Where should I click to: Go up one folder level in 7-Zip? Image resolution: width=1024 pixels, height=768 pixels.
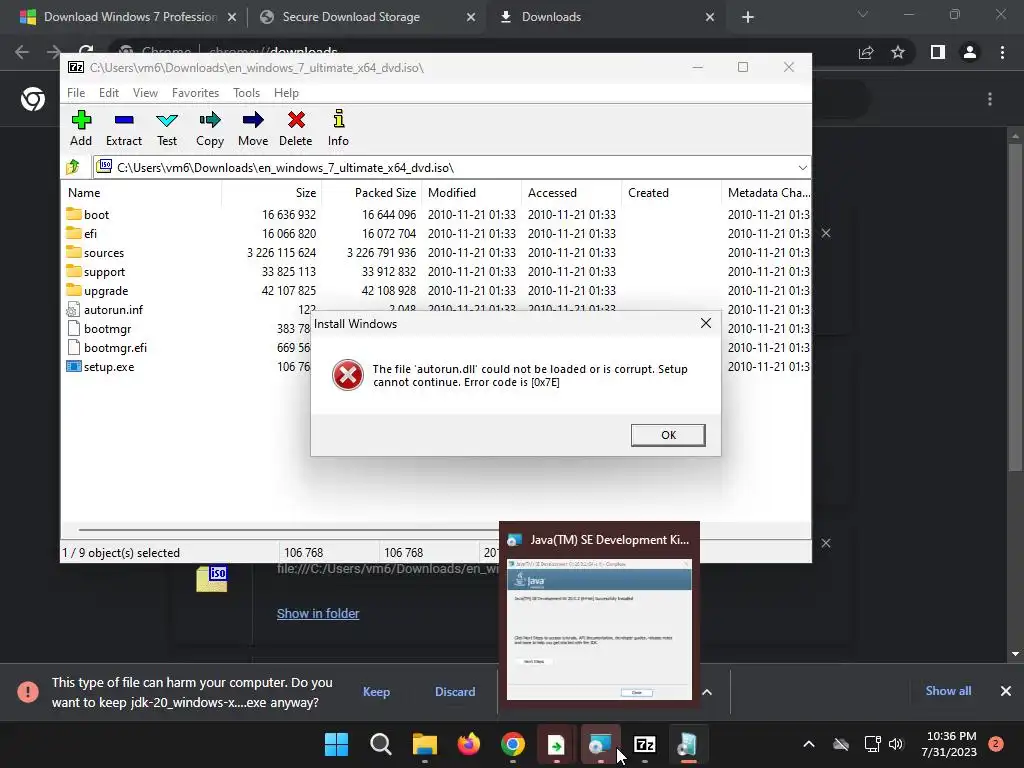(73, 167)
